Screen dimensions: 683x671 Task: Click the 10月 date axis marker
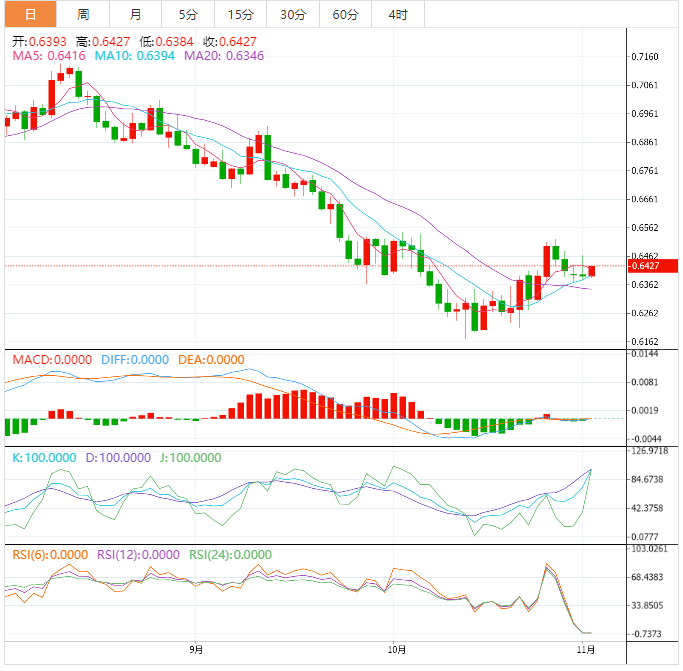coord(397,650)
